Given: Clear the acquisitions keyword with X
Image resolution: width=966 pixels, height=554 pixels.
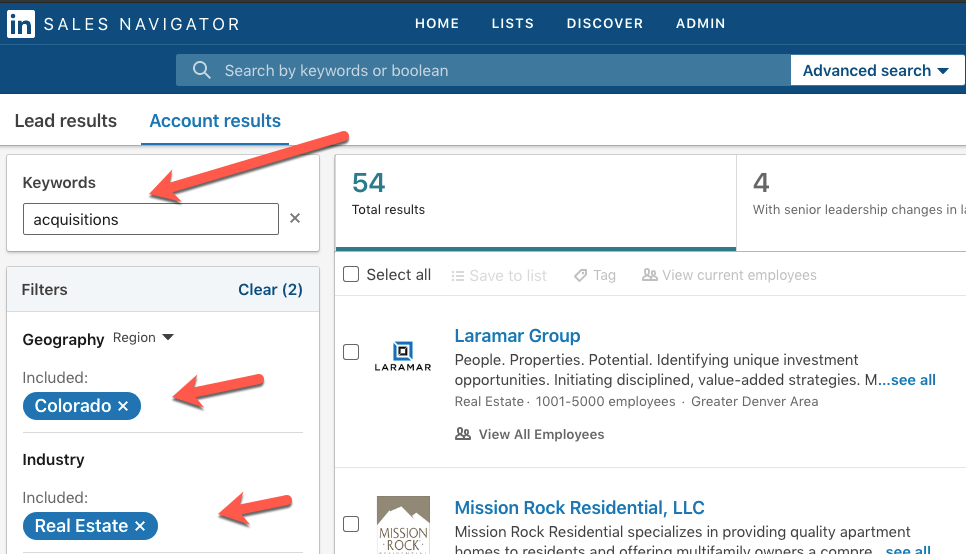Looking at the screenshot, I should tap(295, 218).
